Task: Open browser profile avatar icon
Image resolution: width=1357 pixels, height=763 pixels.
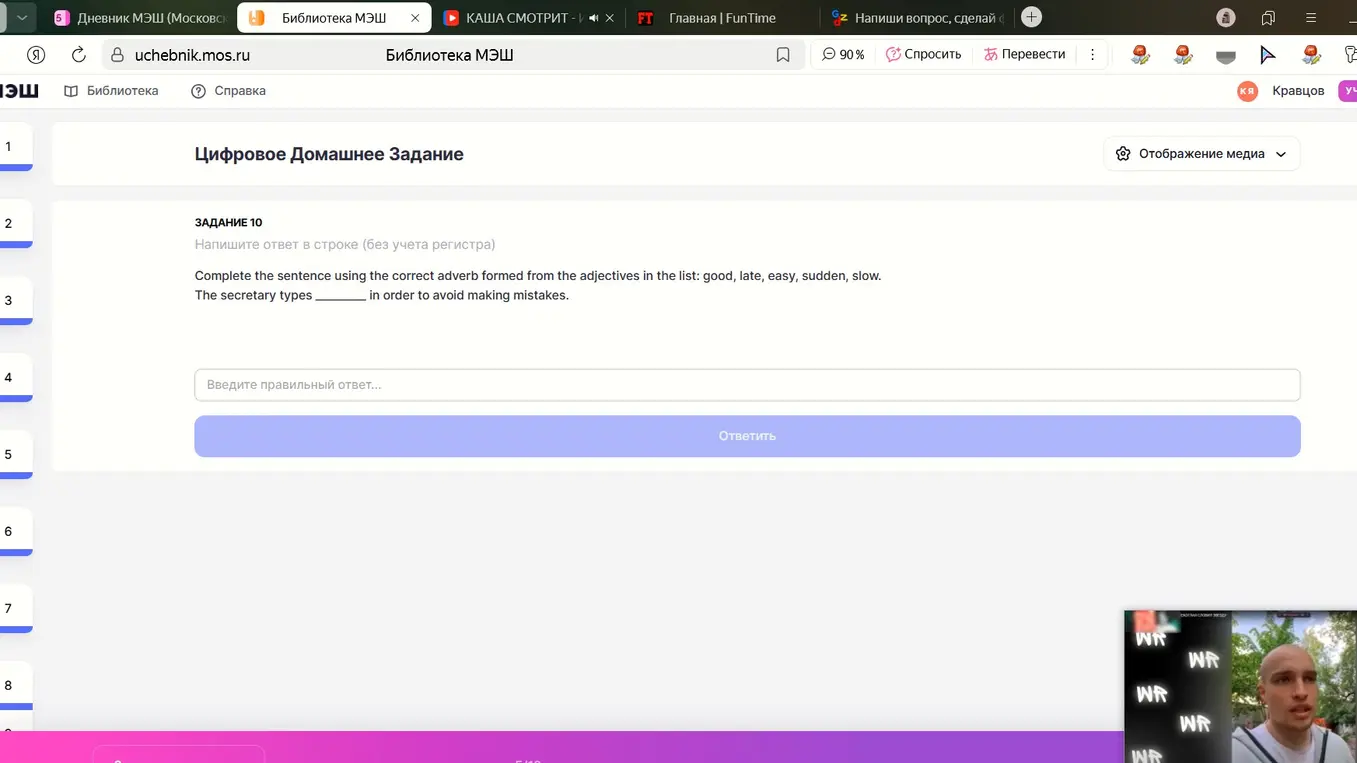Action: [1226, 18]
